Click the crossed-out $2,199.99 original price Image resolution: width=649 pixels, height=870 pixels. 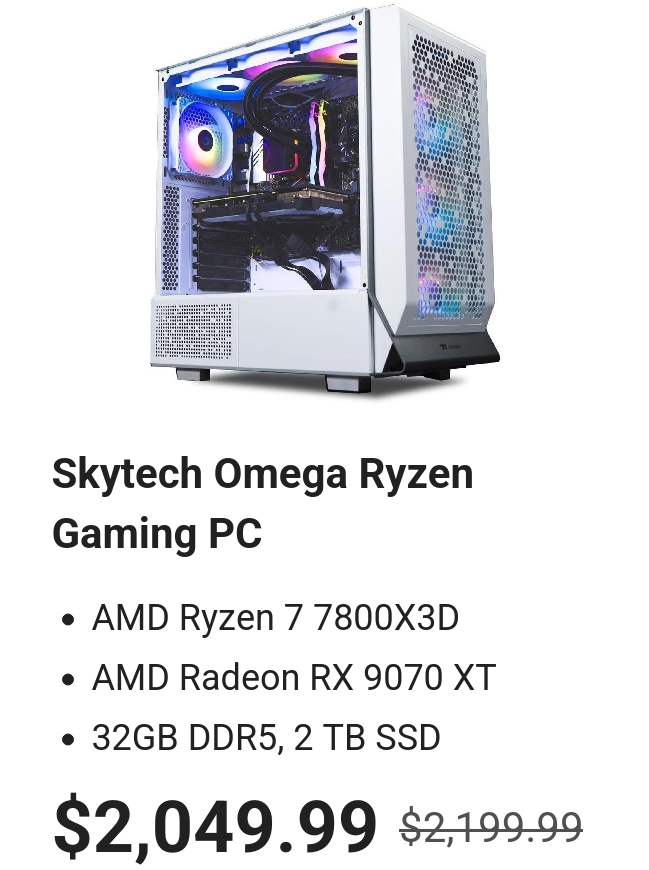[x=491, y=827]
